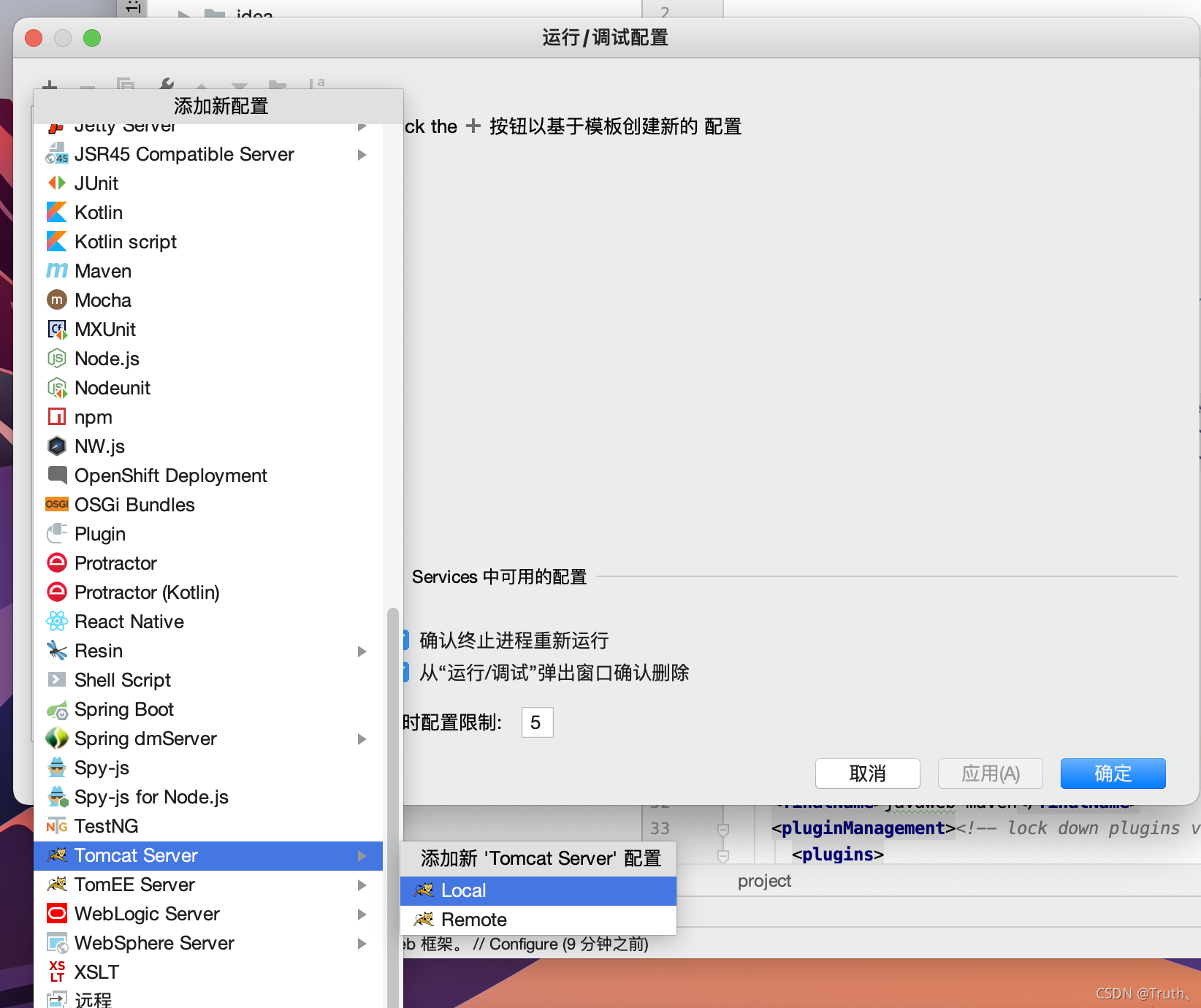
Task: Click the wrench edit templates icon
Action: point(167,85)
